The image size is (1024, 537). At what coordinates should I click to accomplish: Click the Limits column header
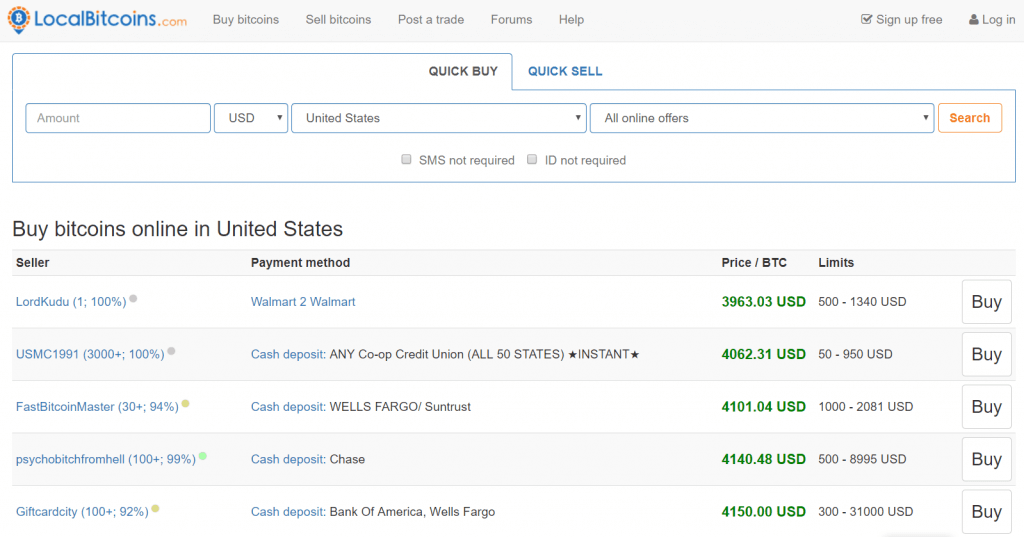click(x=836, y=263)
